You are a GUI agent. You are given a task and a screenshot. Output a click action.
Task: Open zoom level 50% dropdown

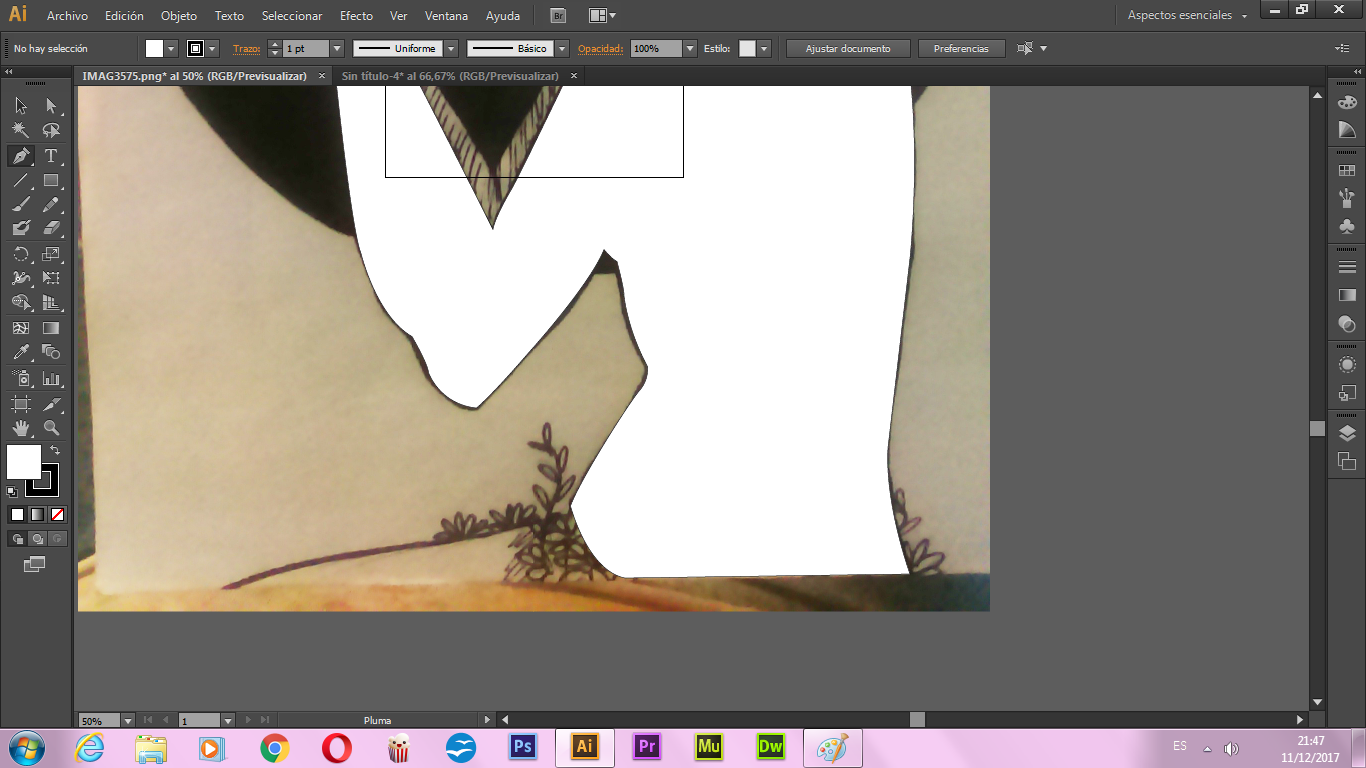pyautogui.click(x=128, y=720)
